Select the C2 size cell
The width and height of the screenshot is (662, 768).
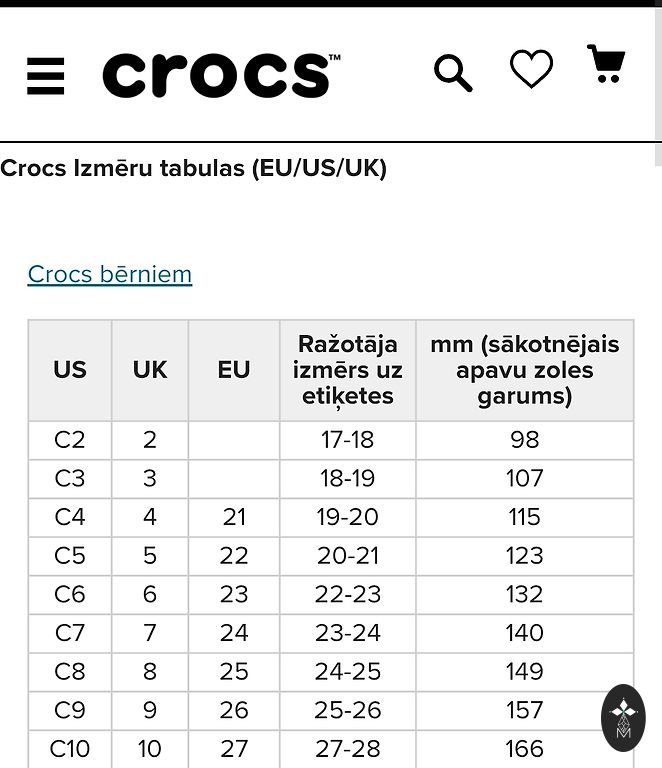(70, 439)
